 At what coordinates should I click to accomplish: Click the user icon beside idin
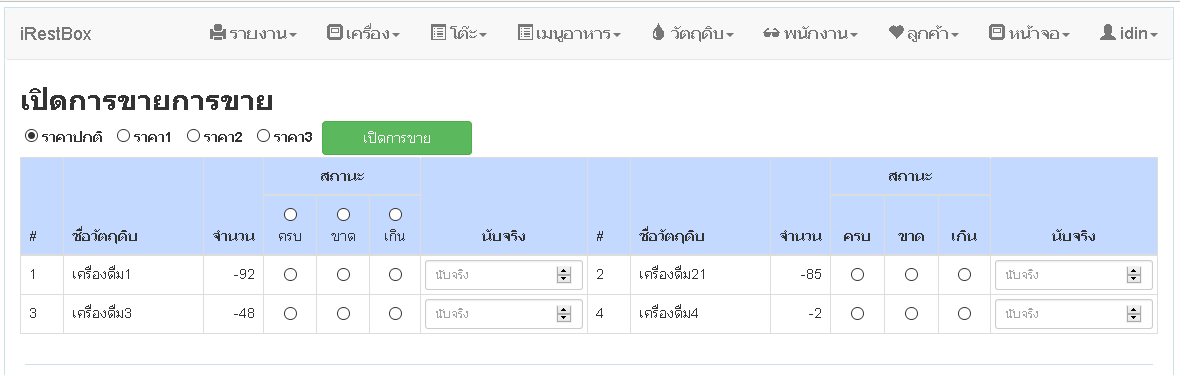point(1107,33)
